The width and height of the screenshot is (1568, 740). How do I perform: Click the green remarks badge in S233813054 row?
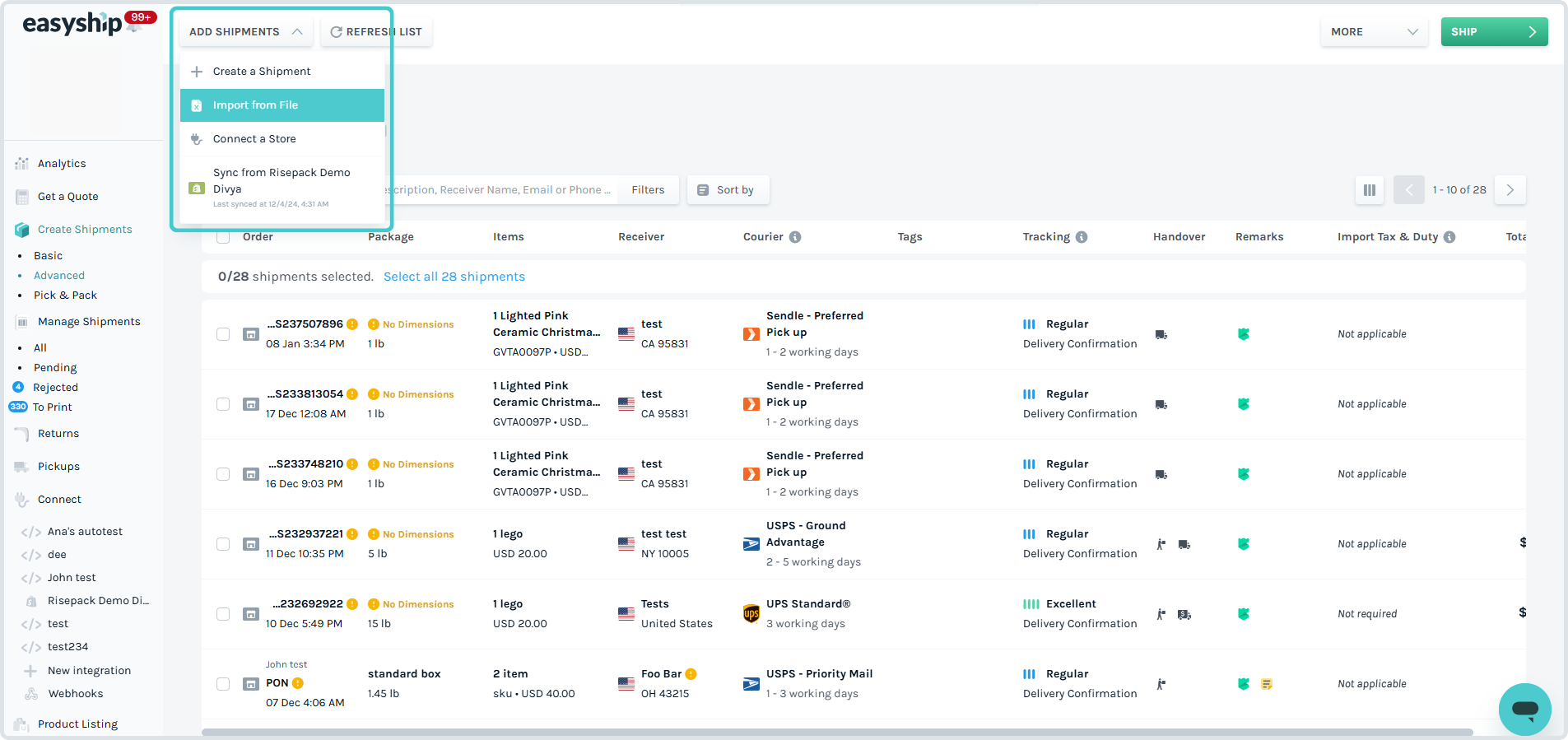1244,404
